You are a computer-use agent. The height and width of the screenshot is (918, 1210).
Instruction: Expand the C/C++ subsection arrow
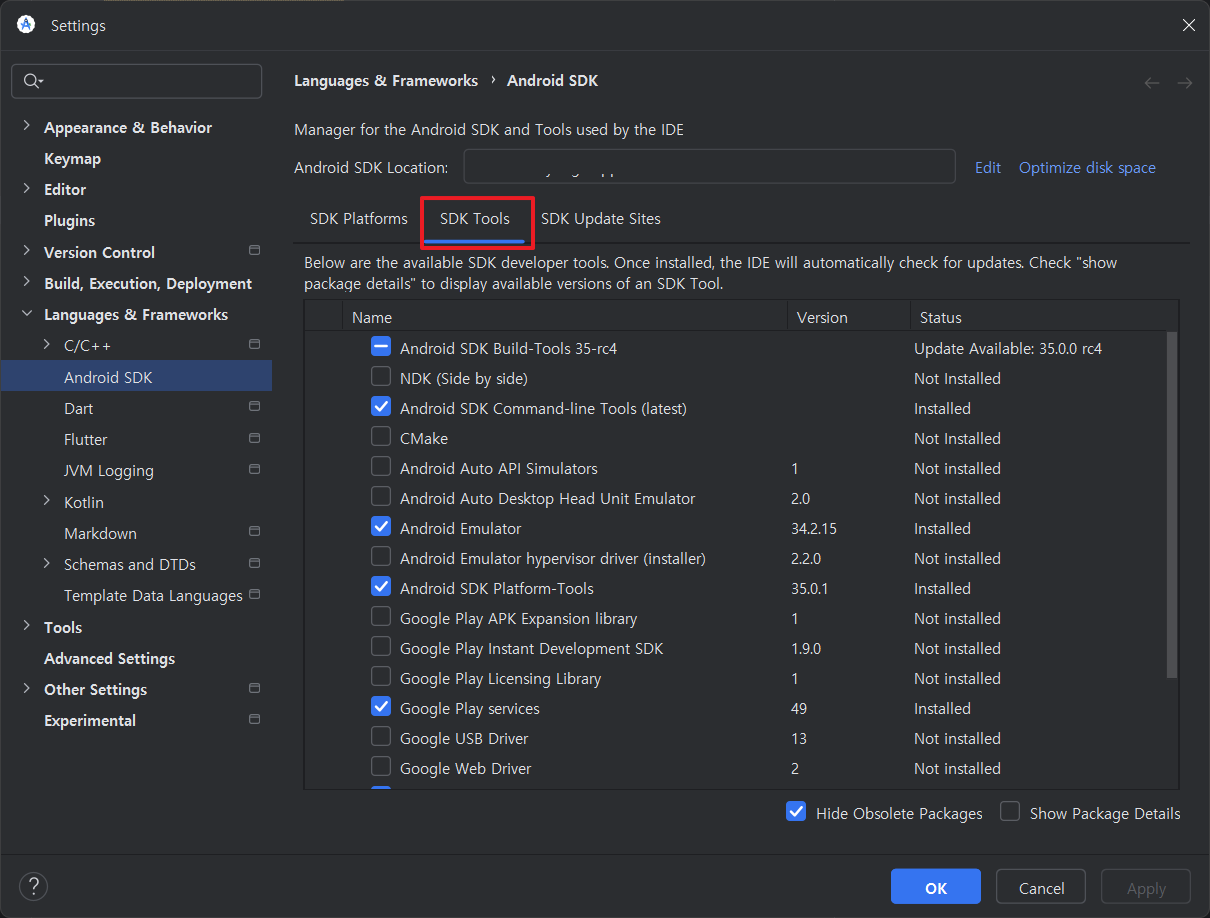pos(47,345)
